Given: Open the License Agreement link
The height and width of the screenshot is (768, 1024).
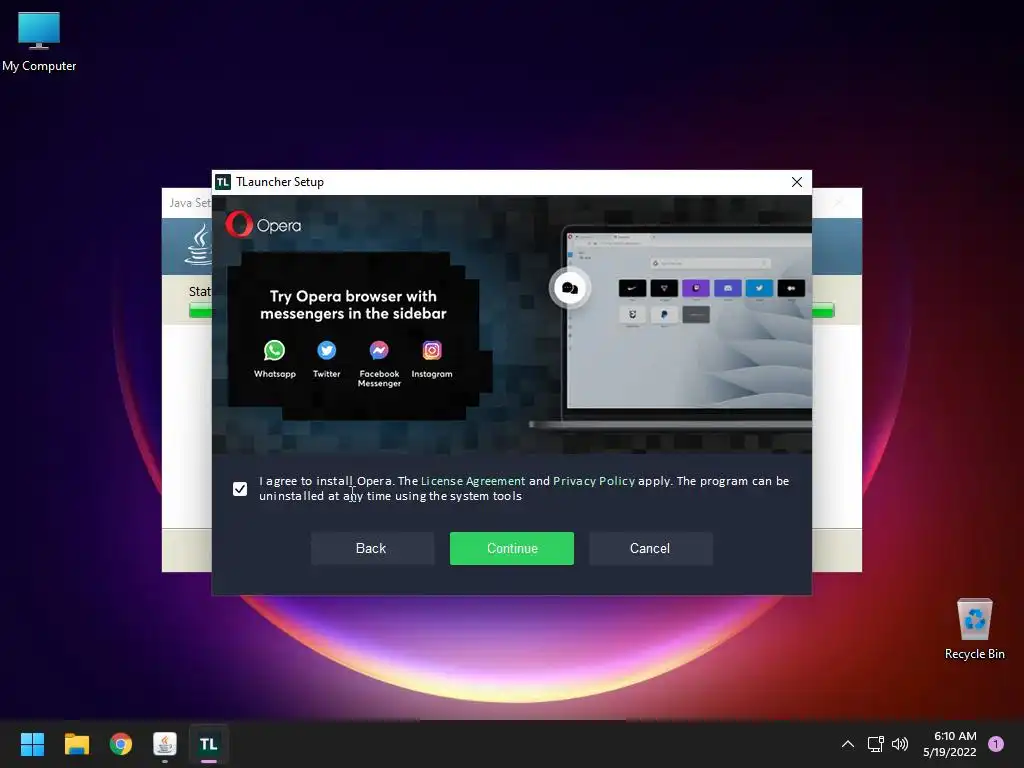Looking at the screenshot, I should [x=473, y=481].
